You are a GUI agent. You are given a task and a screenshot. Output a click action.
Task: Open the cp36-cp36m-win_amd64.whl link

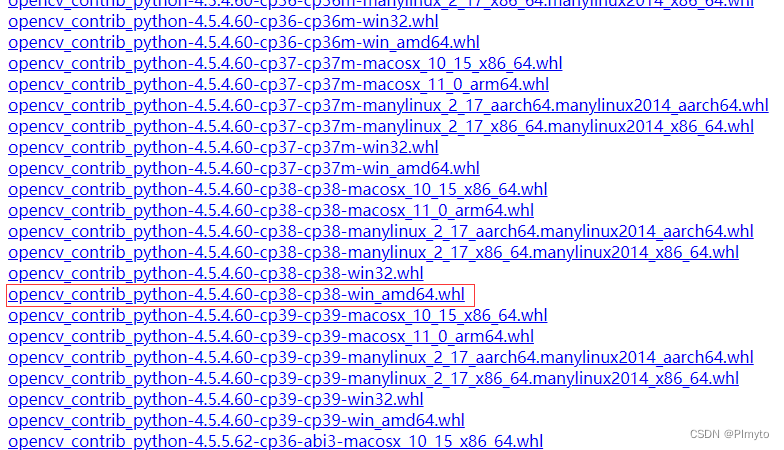click(244, 42)
